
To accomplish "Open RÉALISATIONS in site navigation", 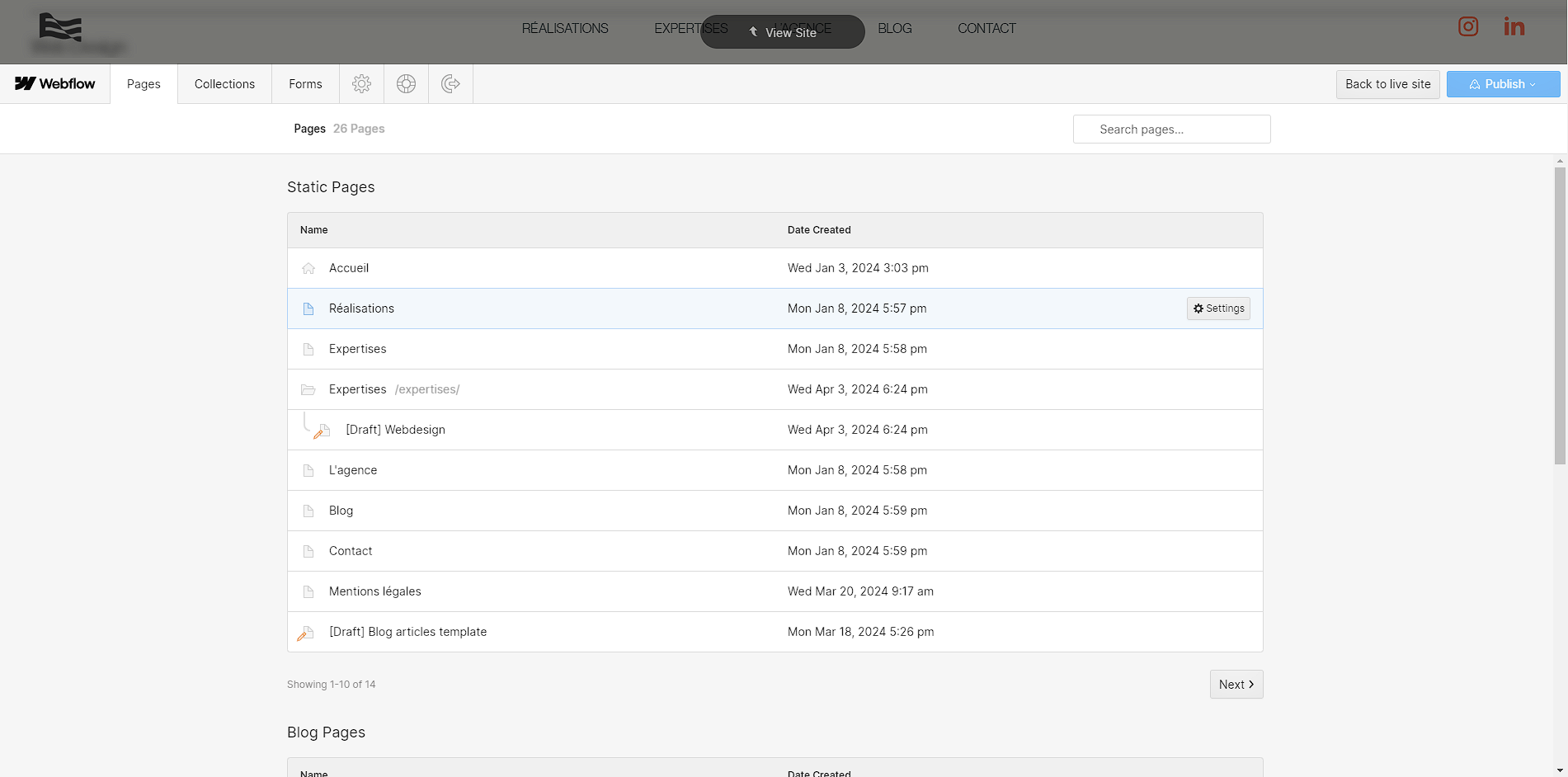I will tap(565, 28).
